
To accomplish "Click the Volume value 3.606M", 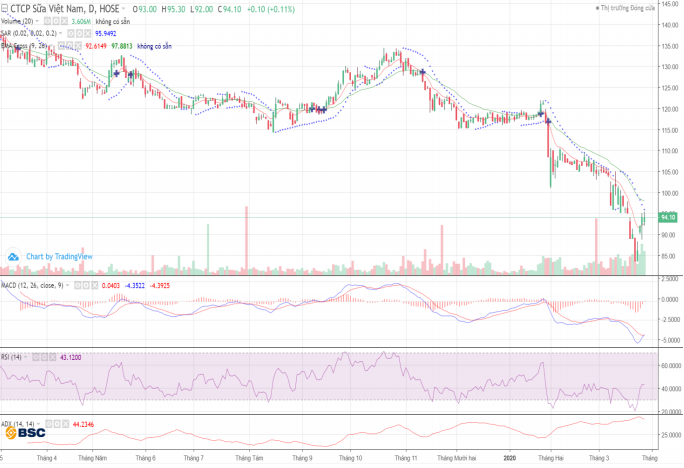I will 81,21.
